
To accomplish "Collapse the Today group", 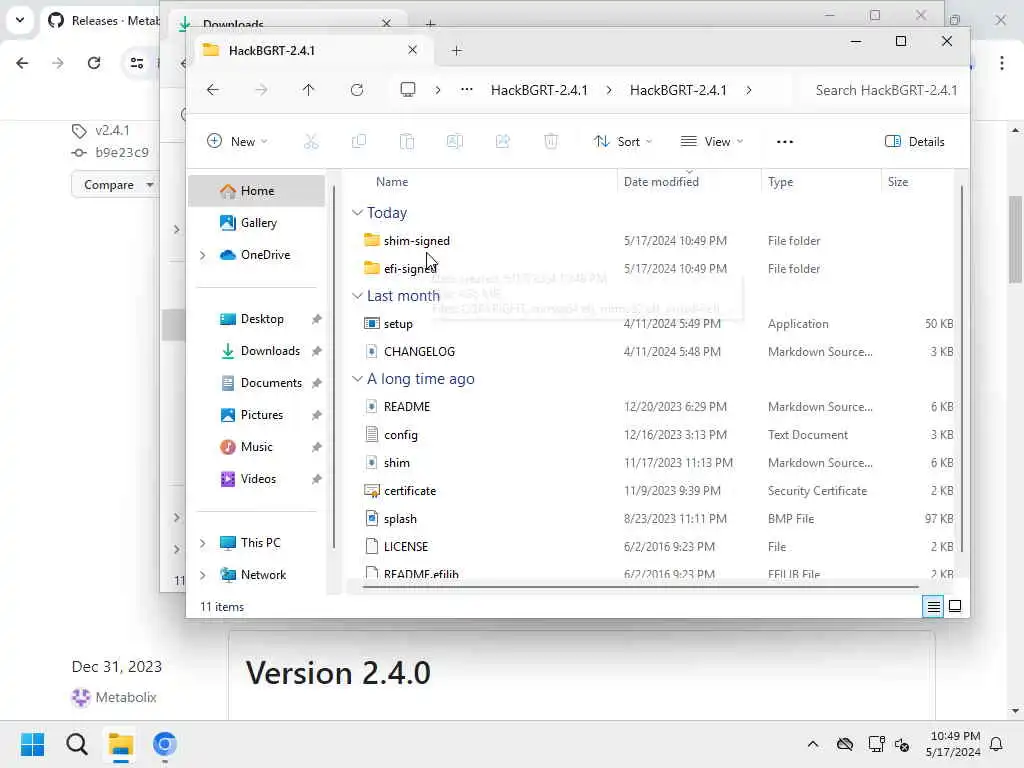I will point(357,213).
